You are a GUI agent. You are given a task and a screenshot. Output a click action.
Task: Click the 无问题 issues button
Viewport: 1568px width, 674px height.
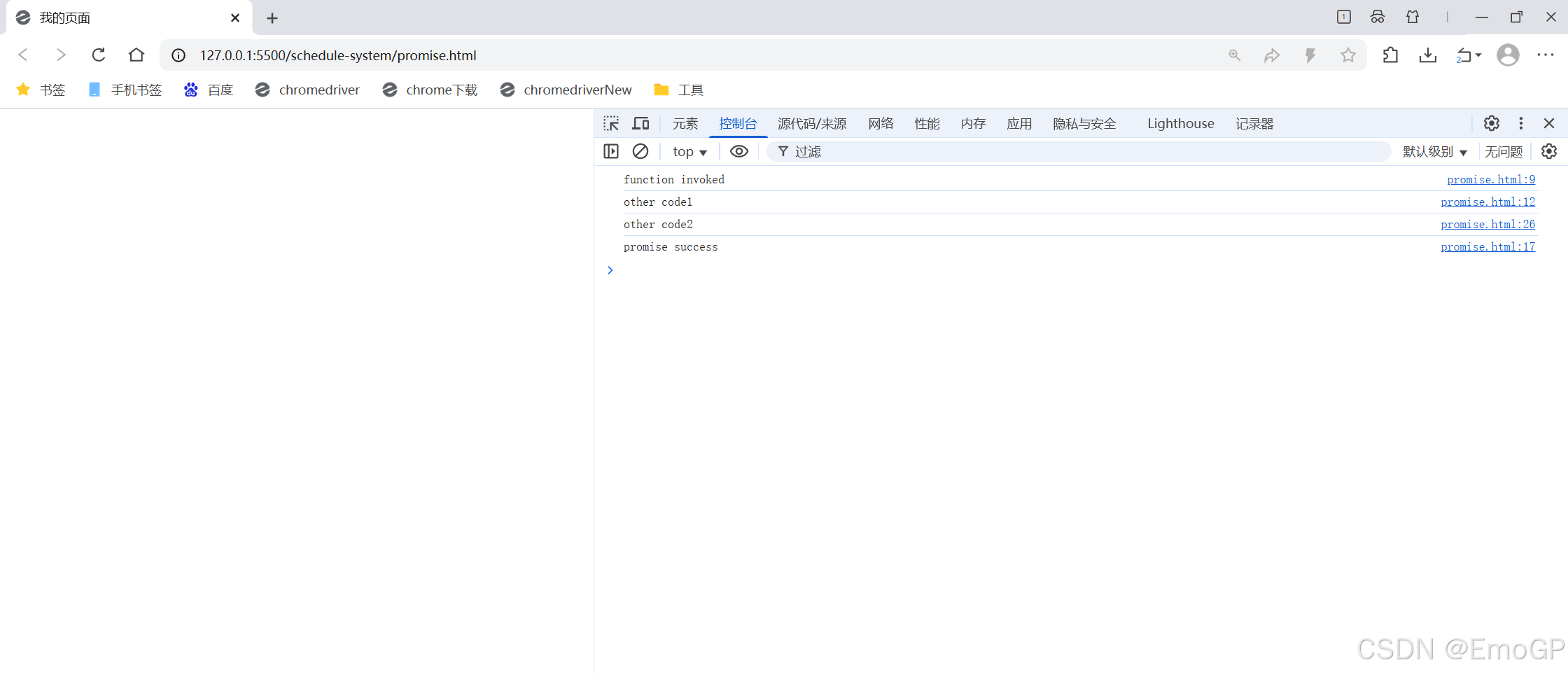1504,151
